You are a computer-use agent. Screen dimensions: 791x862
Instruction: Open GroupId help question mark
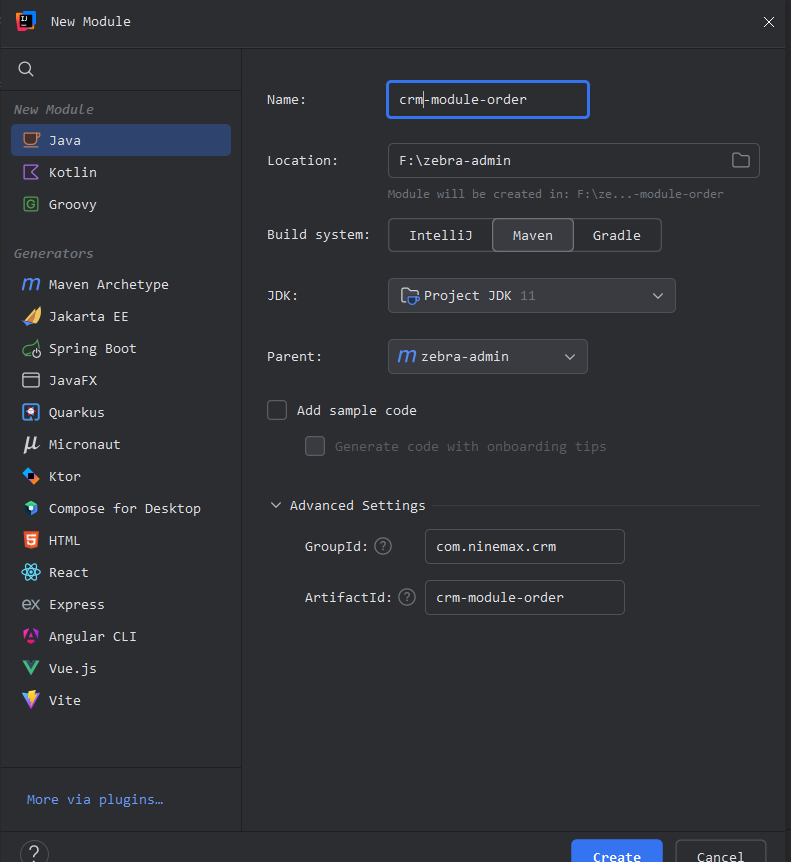pyautogui.click(x=383, y=546)
